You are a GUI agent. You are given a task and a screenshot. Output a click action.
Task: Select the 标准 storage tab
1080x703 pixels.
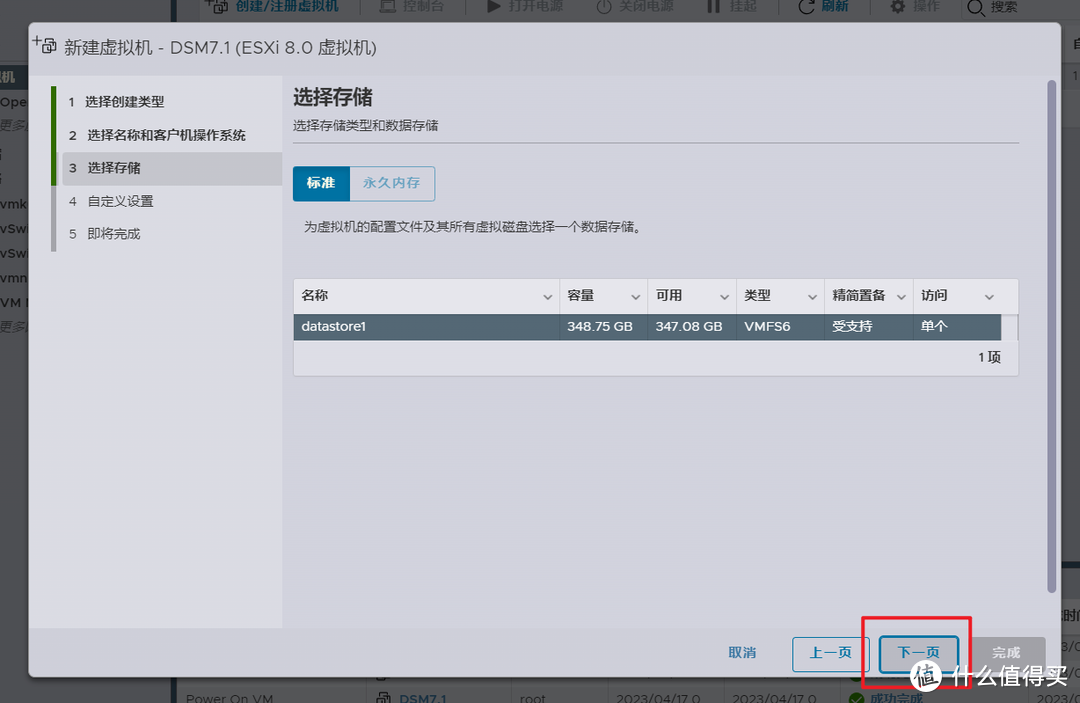click(x=321, y=183)
